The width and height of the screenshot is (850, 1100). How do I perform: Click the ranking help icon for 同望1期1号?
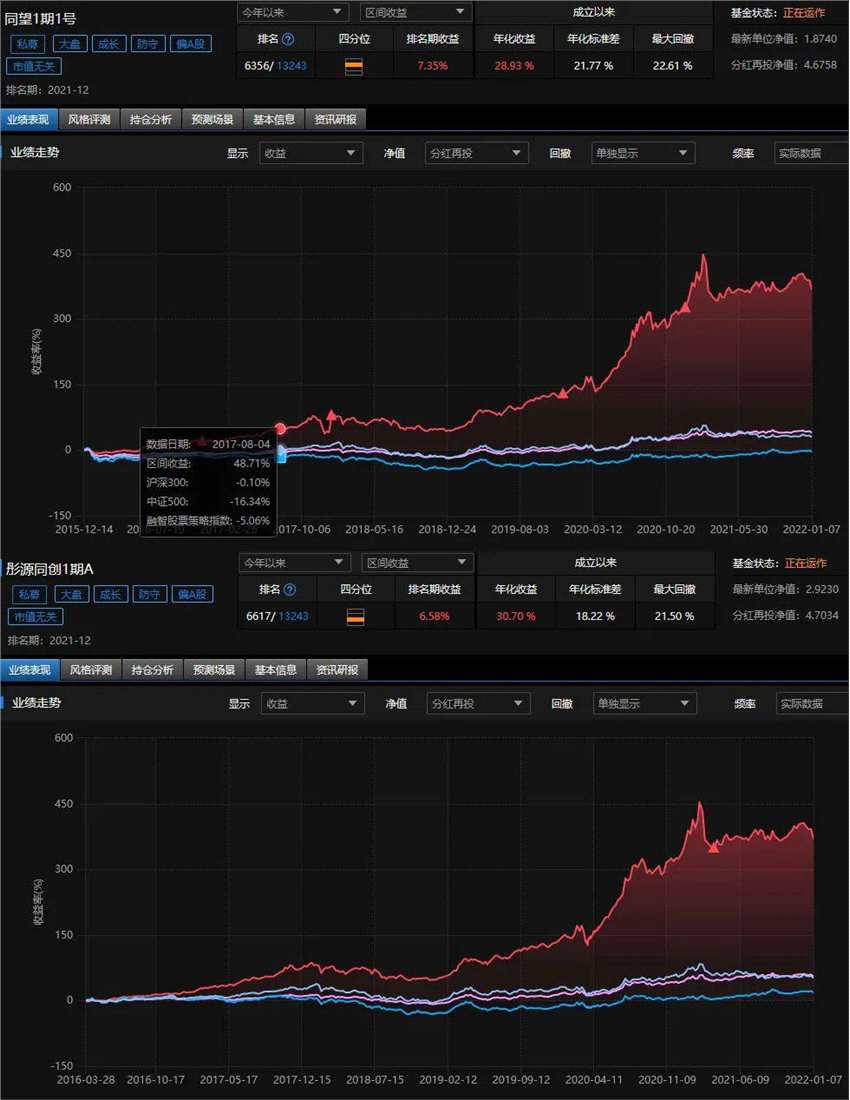point(288,39)
